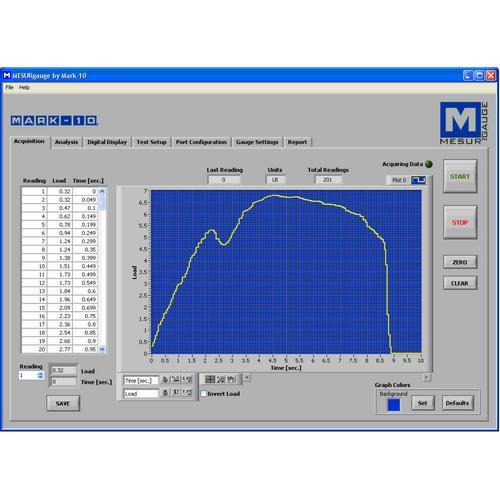Enable the Invert Load checkbox
The height and width of the screenshot is (500, 500).
click(204, 393)
